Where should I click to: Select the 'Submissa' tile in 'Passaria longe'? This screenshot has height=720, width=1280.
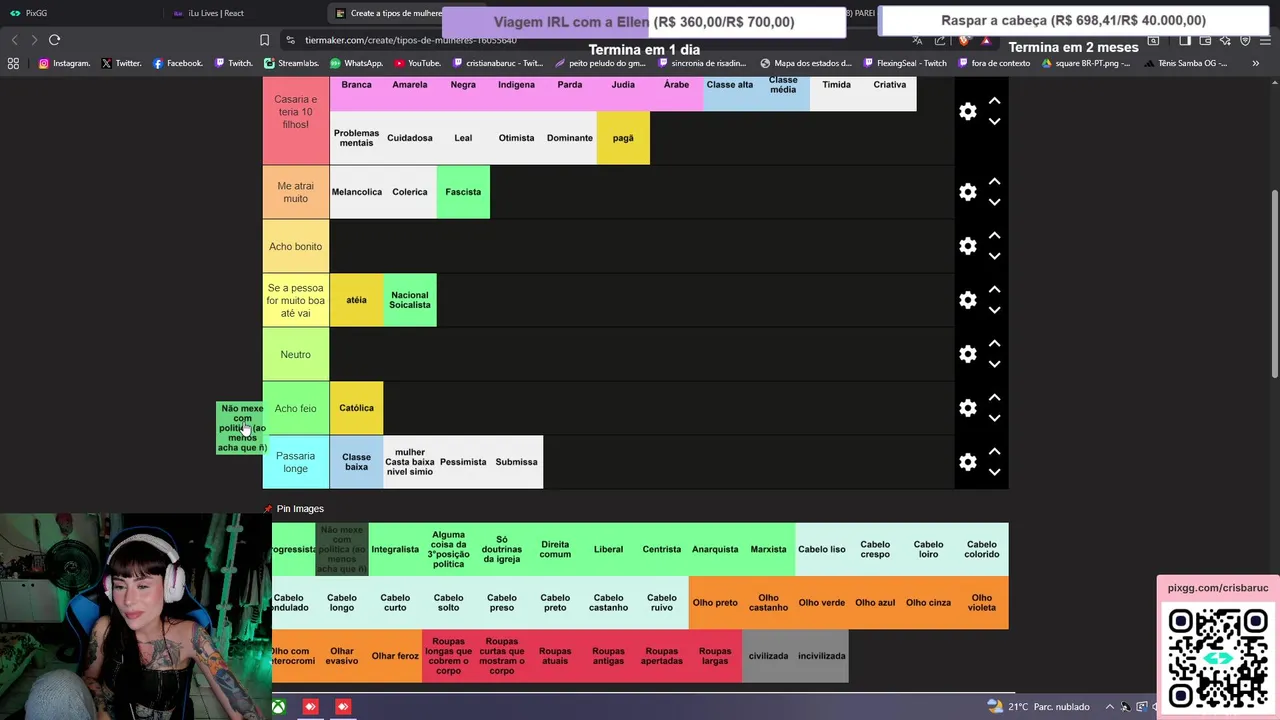coord(517,462)
